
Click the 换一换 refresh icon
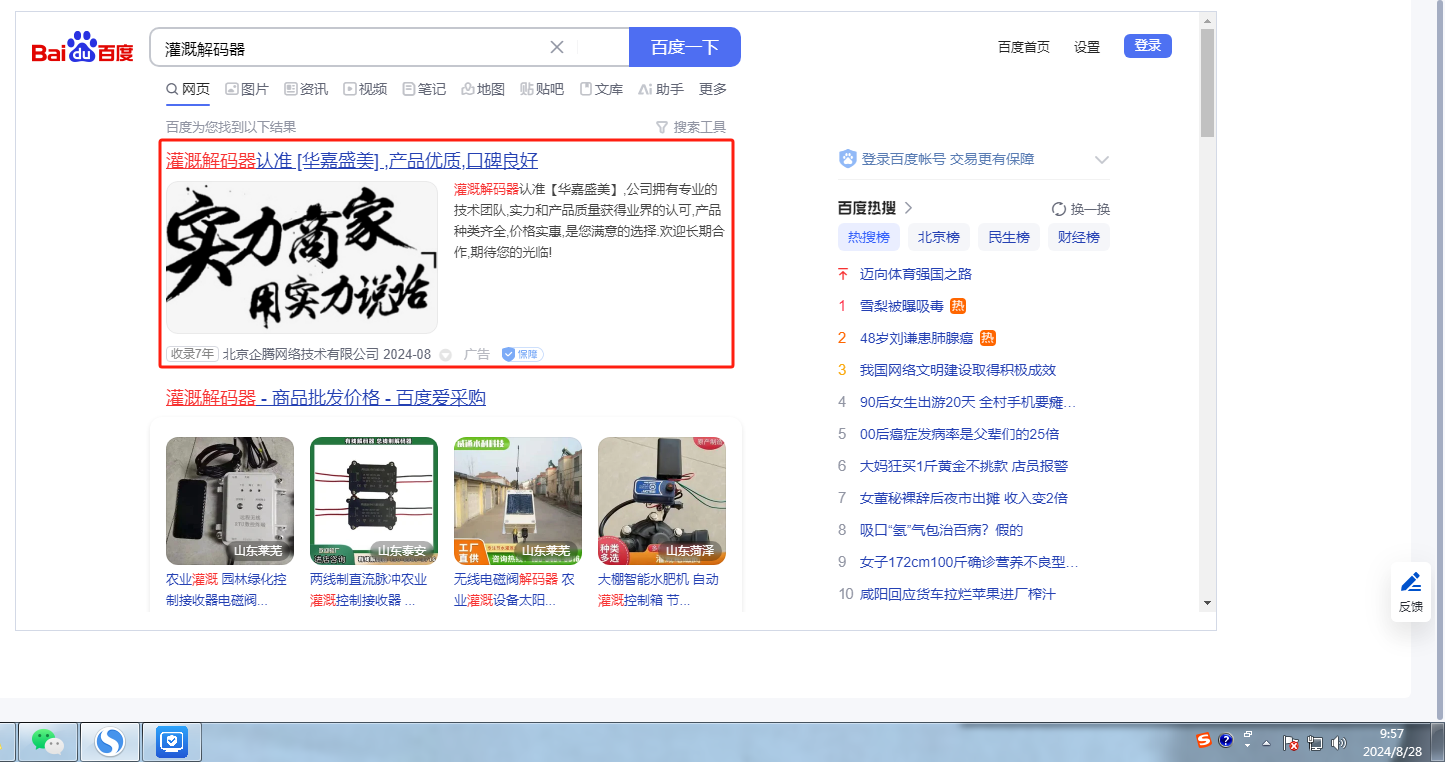click(1059, 209)
